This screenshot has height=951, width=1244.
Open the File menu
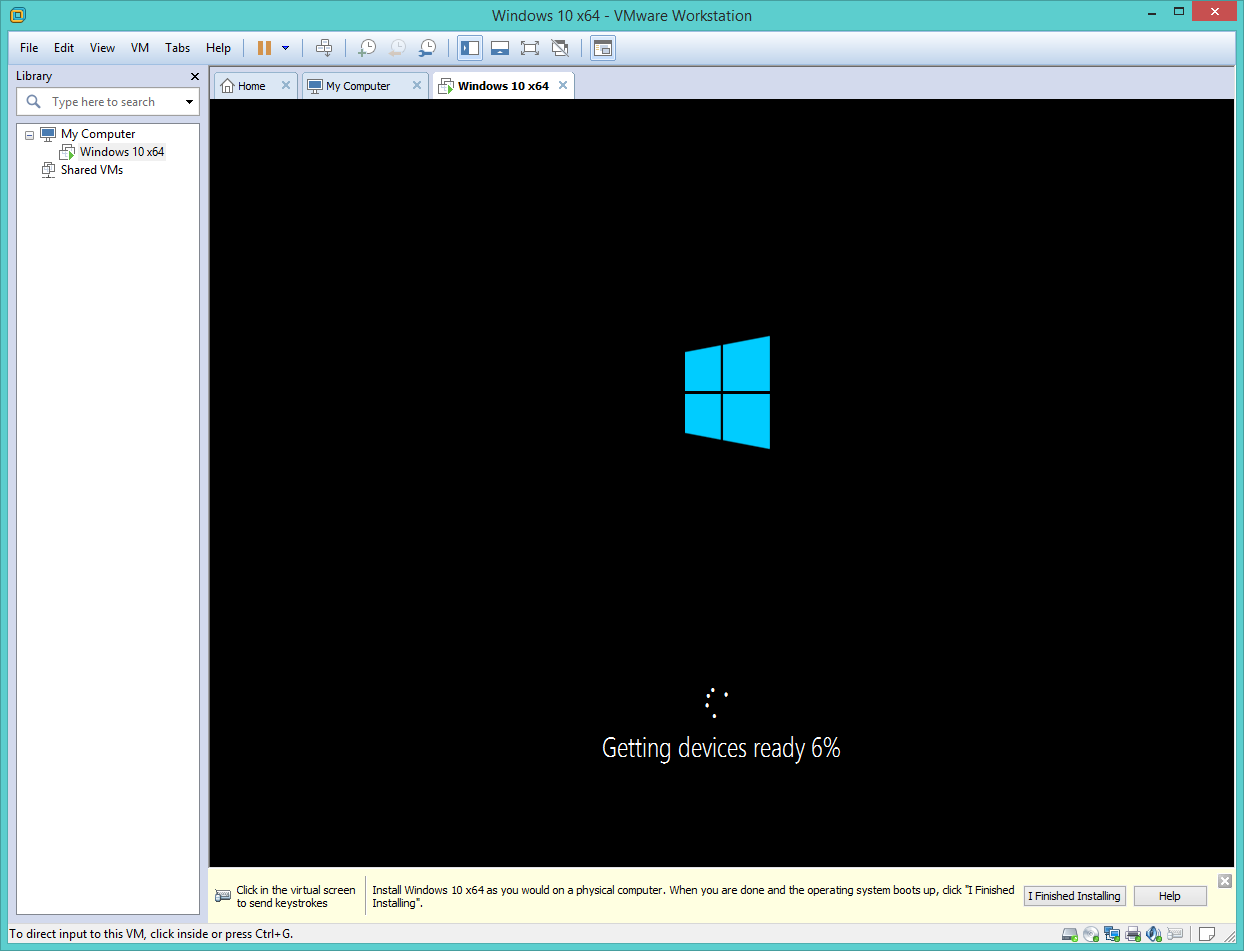coord(29,48)
